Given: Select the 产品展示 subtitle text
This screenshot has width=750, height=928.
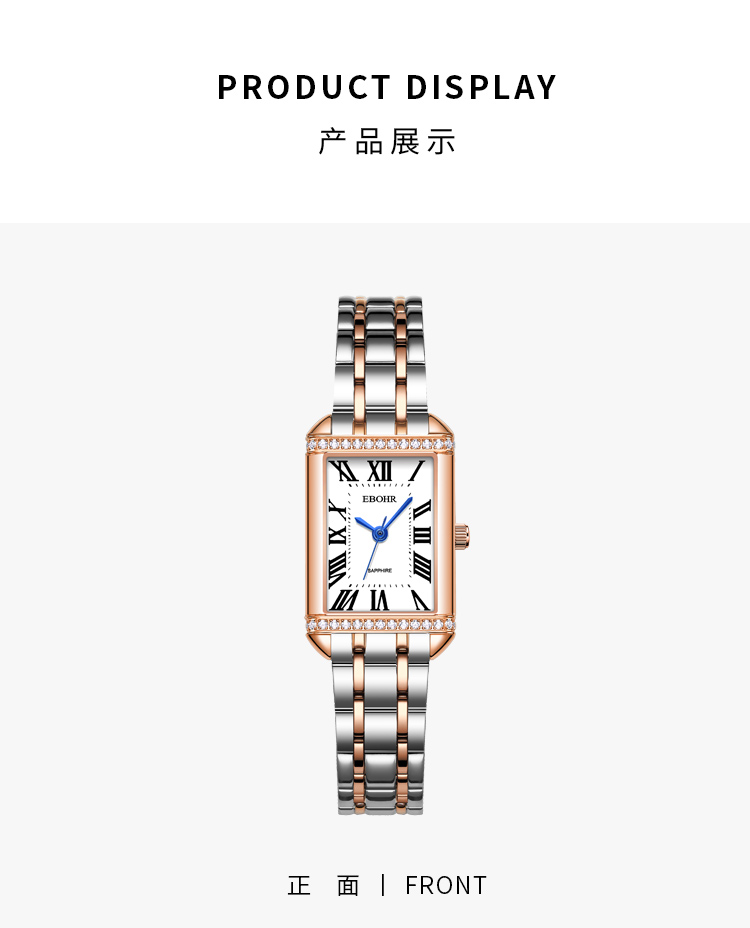Looking at the screenshot, I should point(387,141).
